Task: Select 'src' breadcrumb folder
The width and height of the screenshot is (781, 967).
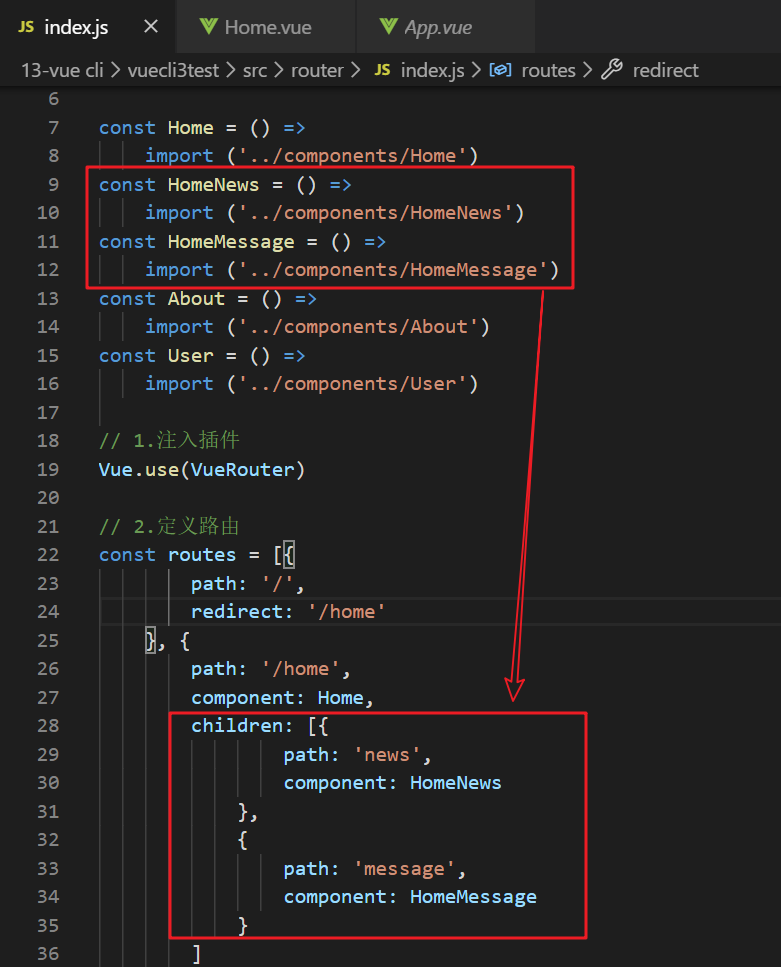Action: pos(255,70)
